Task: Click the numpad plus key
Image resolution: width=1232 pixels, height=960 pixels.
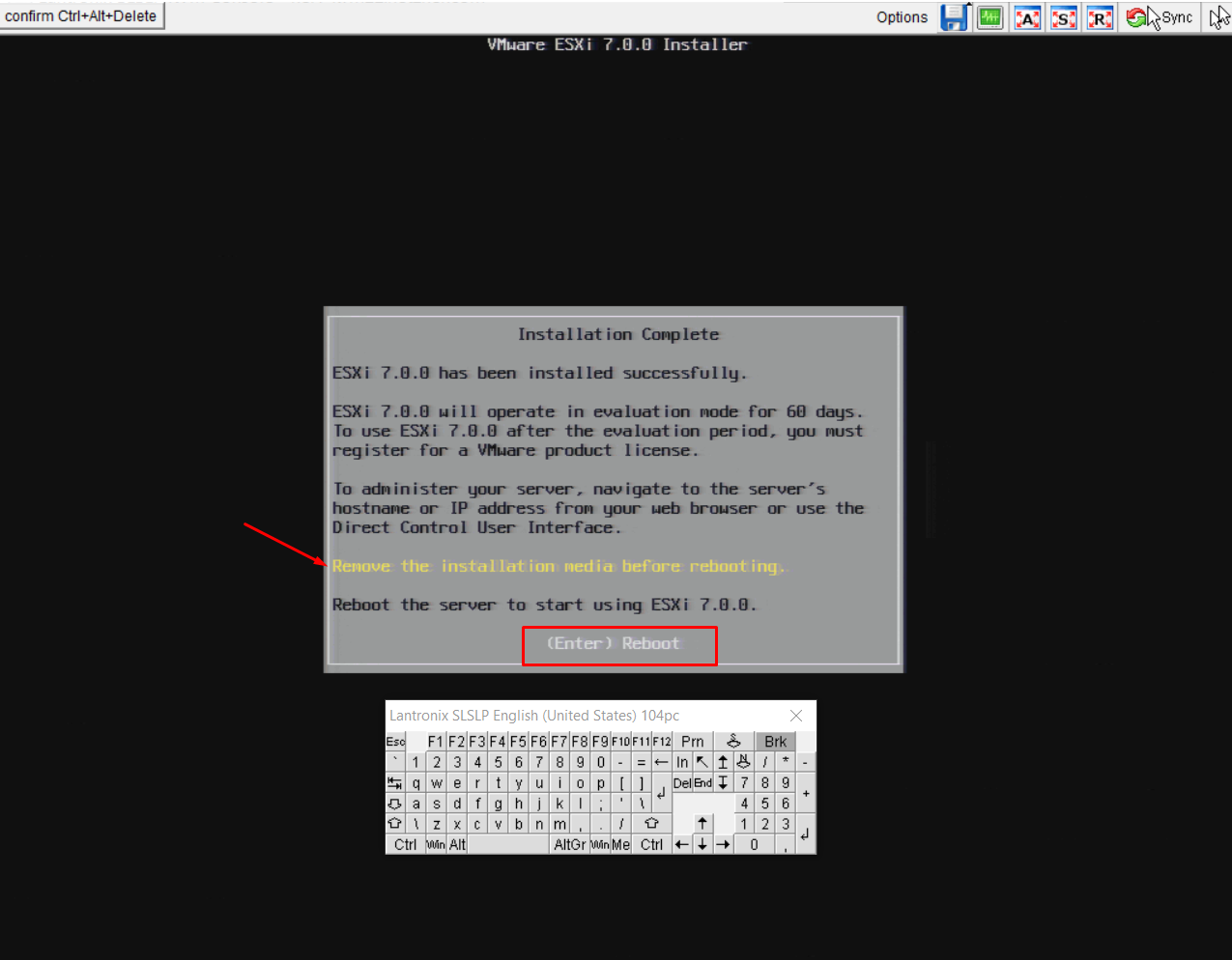Action: click(806, 793)
